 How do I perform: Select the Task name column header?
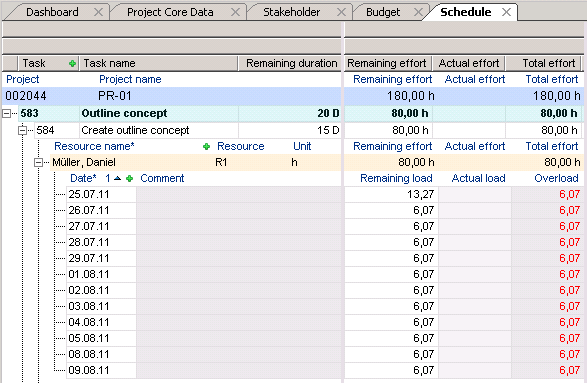point(159,63)
